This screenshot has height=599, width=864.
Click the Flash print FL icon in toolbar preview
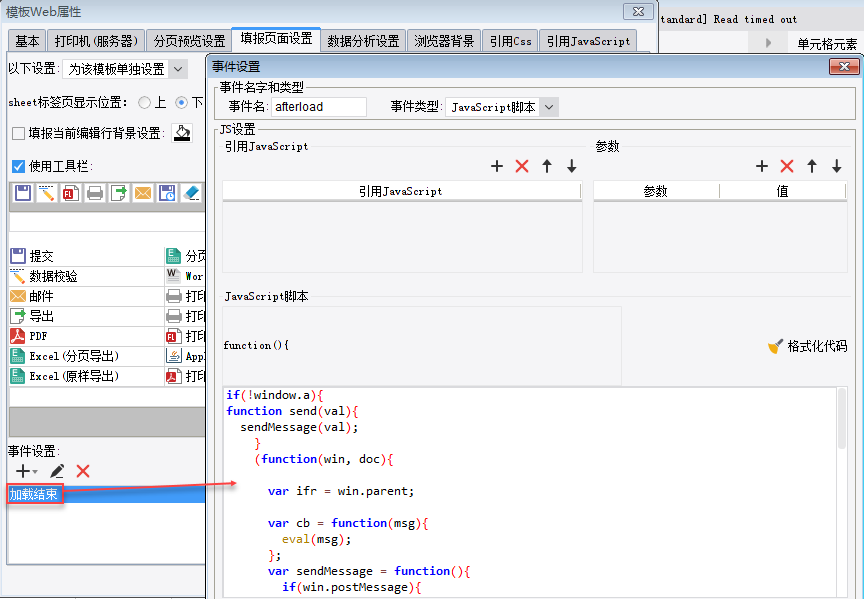(71, 193)
